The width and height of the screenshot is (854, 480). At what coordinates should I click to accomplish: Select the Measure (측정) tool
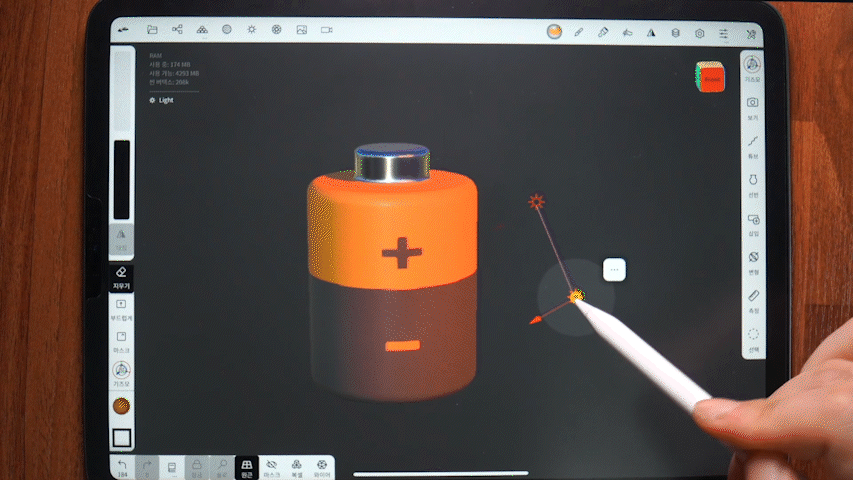click(754, 299)
